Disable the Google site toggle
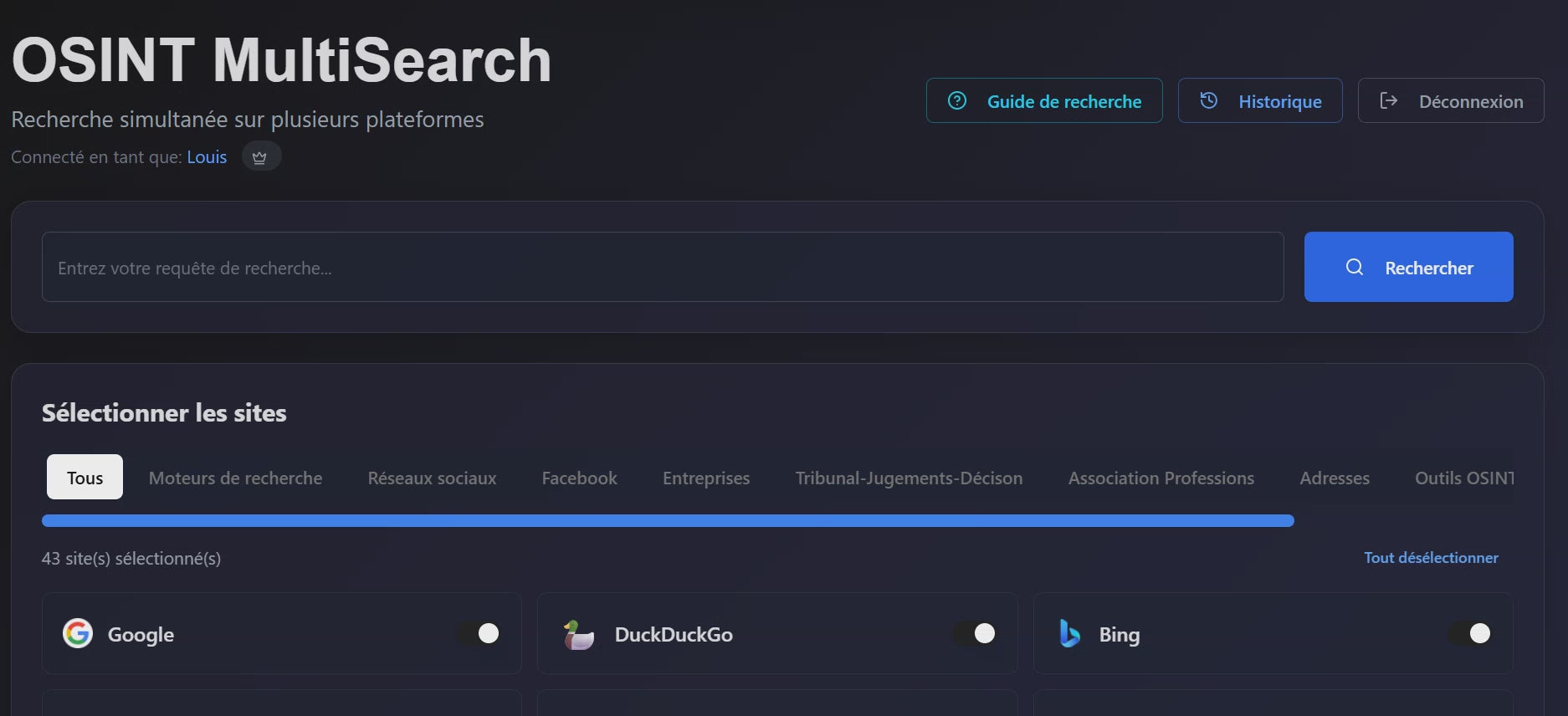Viewport: 1568px width, 716px height. click(x=479, y=634)
